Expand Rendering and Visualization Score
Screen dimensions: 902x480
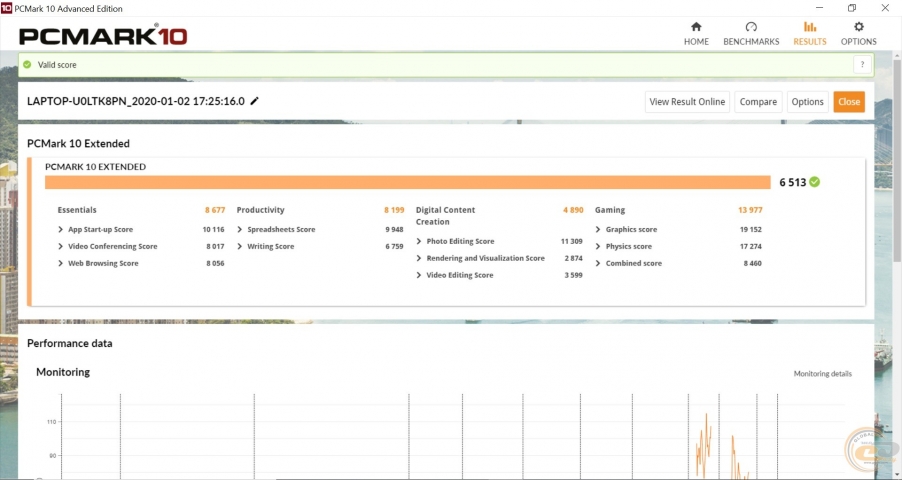pos(419,258)
